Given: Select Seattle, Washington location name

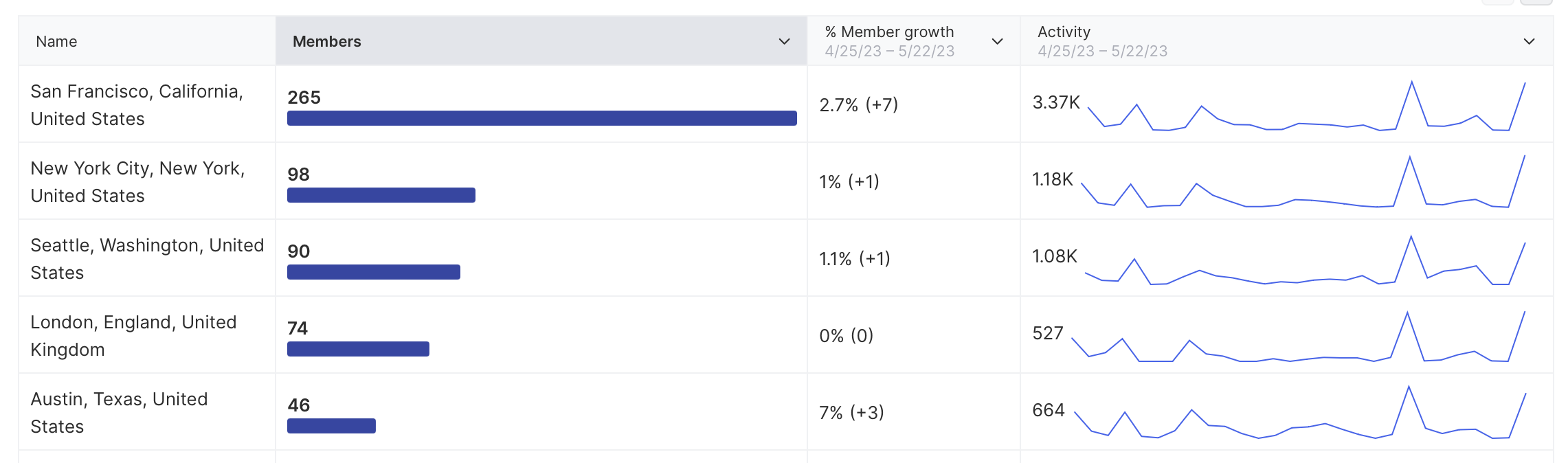Looking at the screenshot, I should click(147, 259).
